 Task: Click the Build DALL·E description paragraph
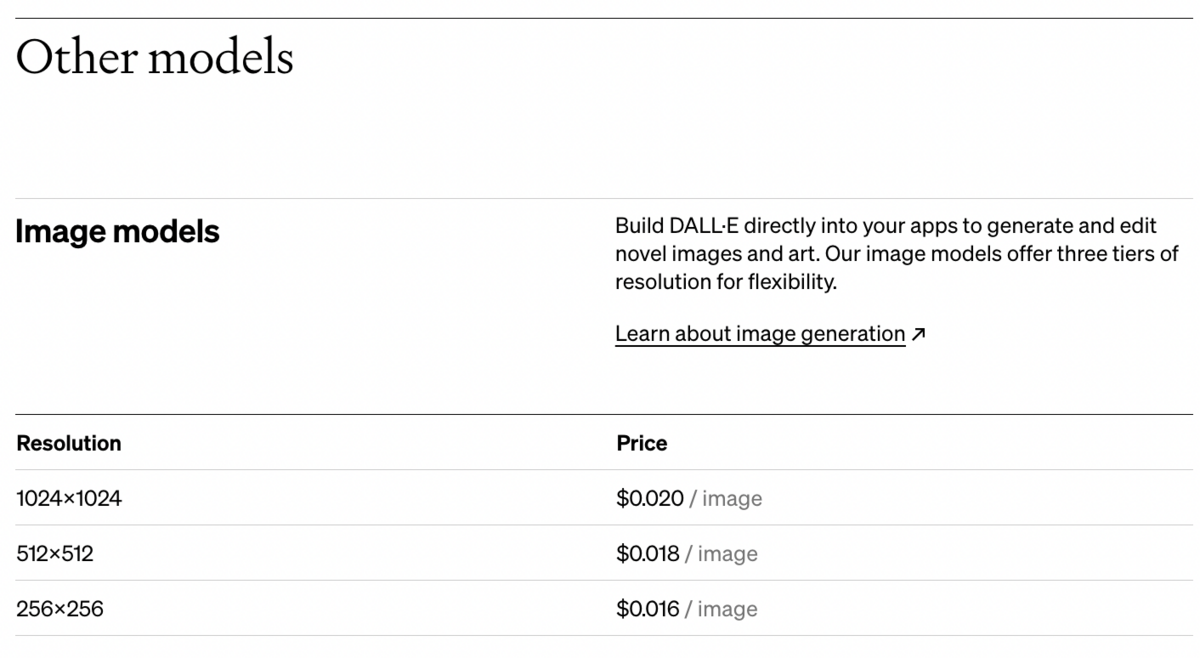point(897,254)
